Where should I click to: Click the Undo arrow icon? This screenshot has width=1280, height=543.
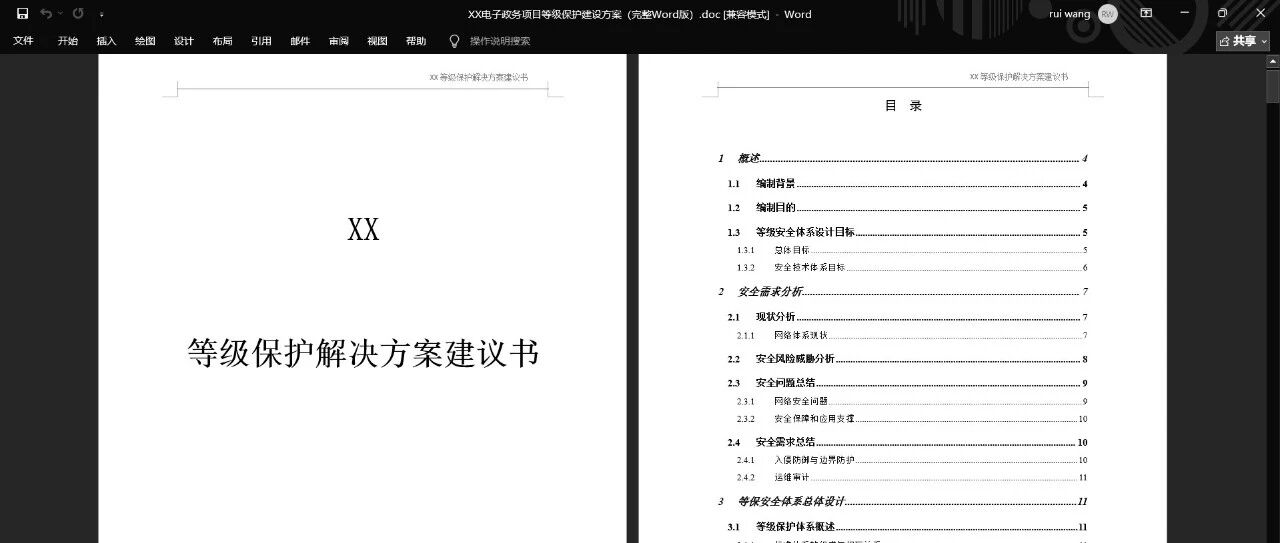tap(45, 14)
